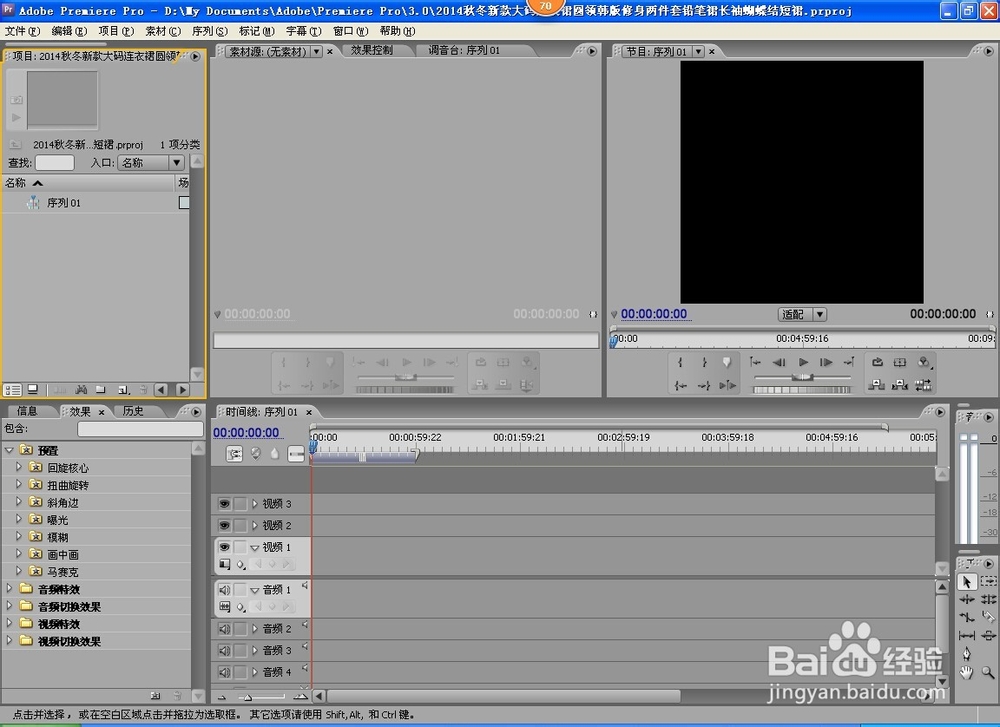Viewport: 1000px width, 727px height.
Task: Select 序列 01 item in project panel
Action: click(x=64, y=203)
